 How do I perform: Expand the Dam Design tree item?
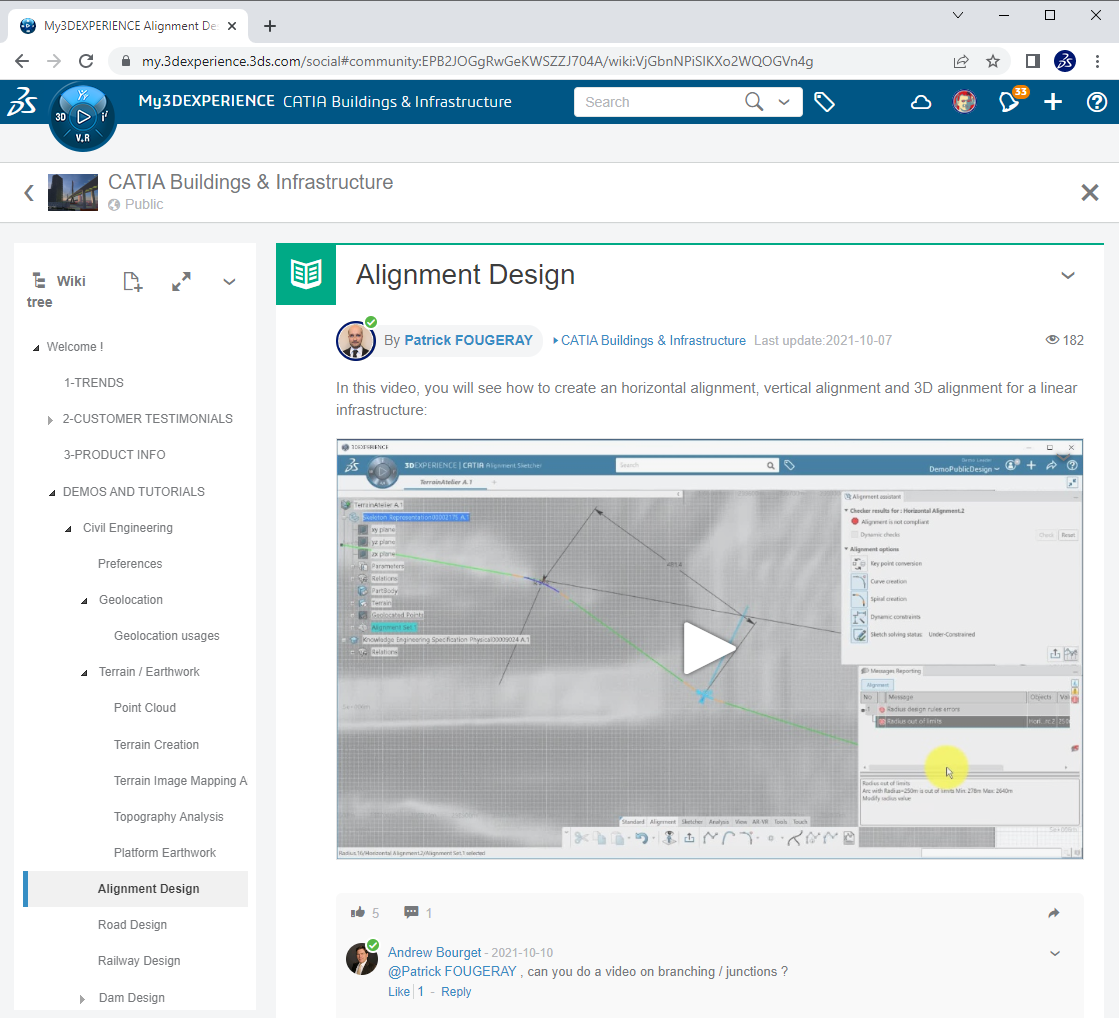click(83, 997)
